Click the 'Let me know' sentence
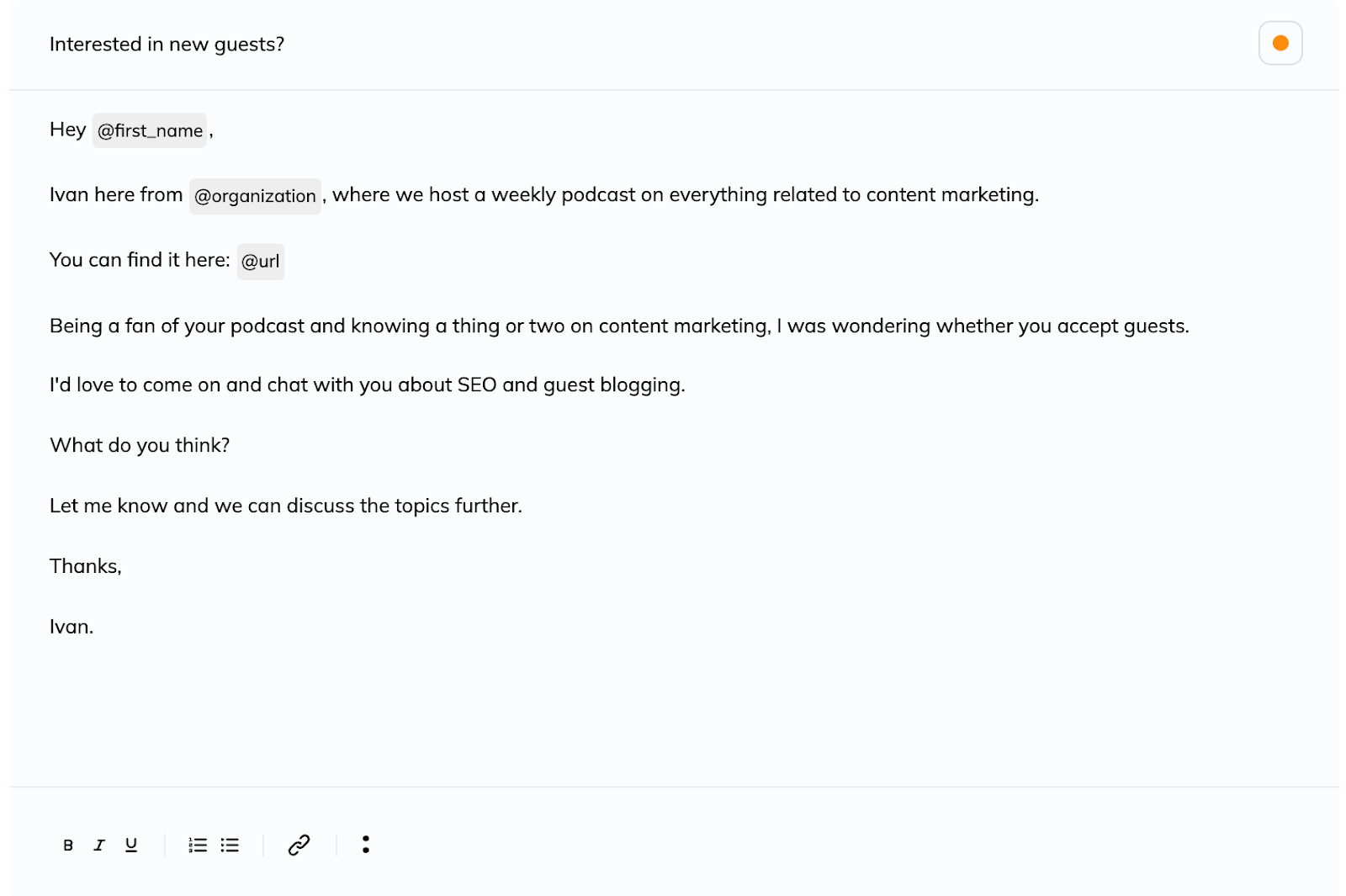Image resolution: width=1346 pixels, height=896 pixels. [286, 506]
